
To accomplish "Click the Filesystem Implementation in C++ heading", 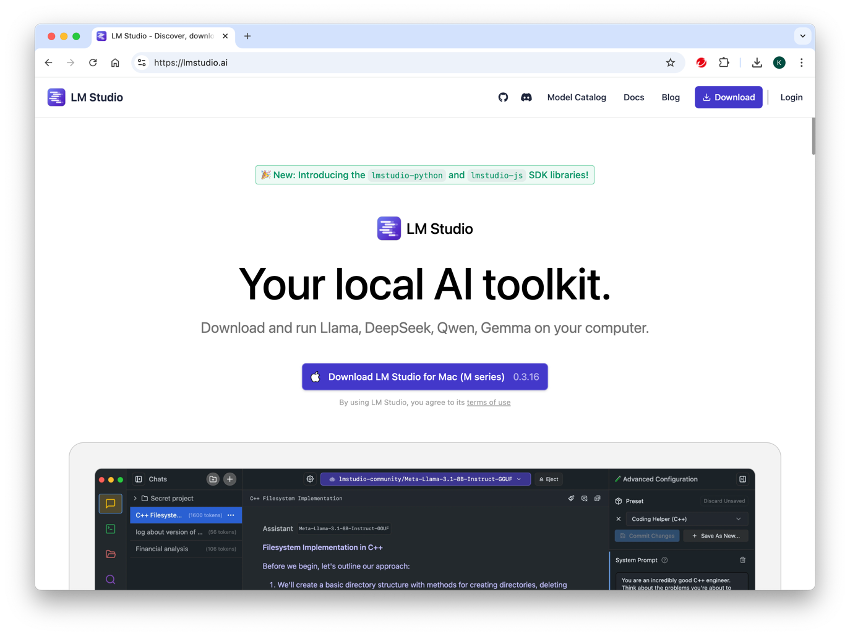I will click(x=323, y=548).
